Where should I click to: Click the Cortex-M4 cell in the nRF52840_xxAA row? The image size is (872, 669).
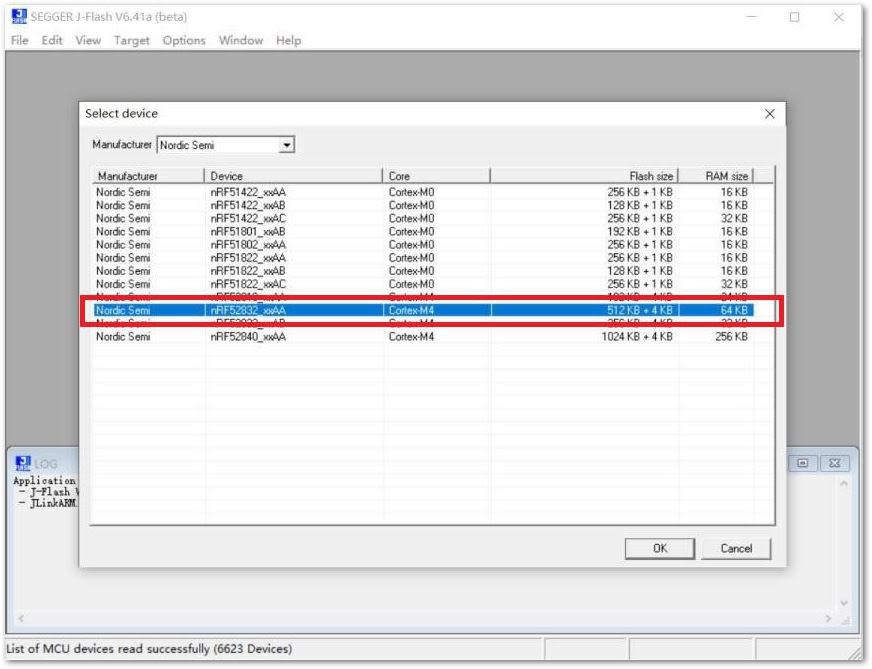click(411, 336)
